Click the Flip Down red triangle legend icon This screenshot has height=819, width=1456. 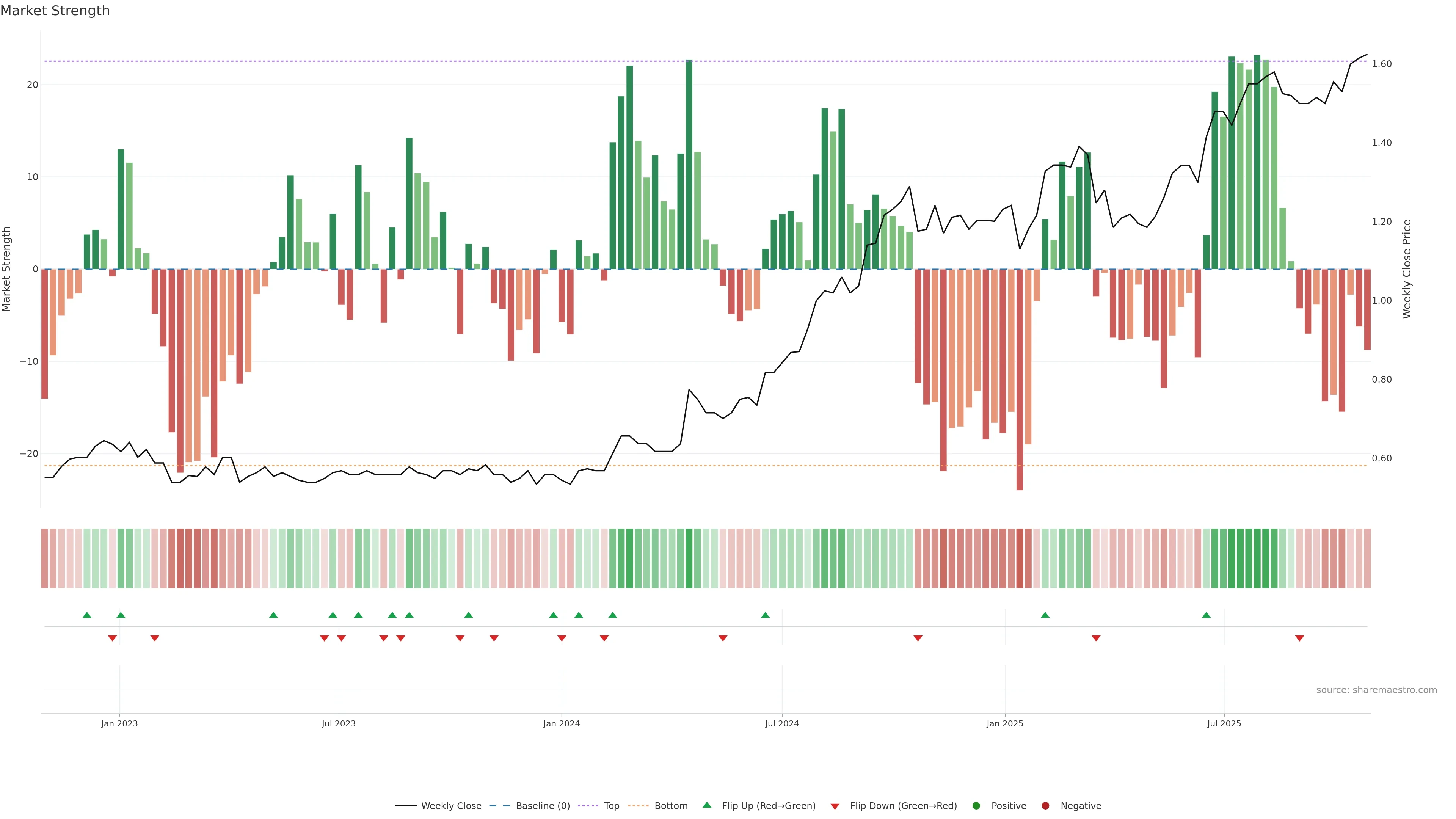pyautogui.click(x=835, y=806)
